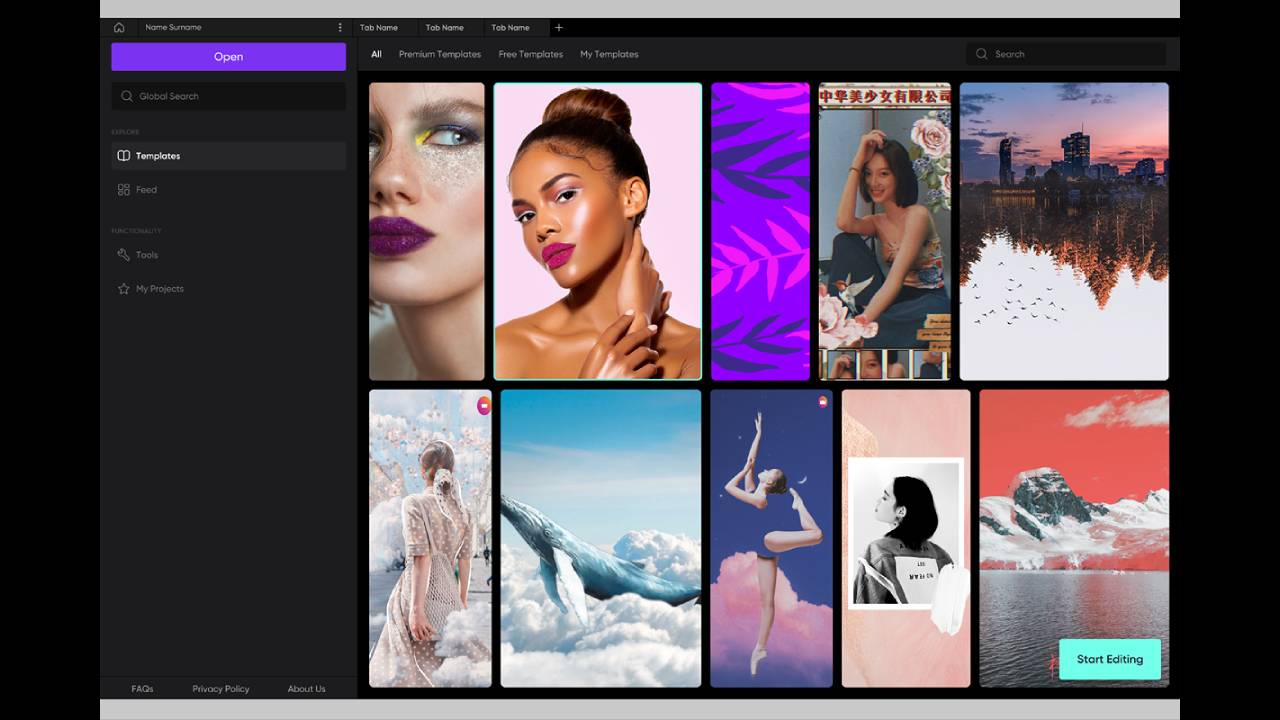Select the All templates filter

click(x=376, y=54)
